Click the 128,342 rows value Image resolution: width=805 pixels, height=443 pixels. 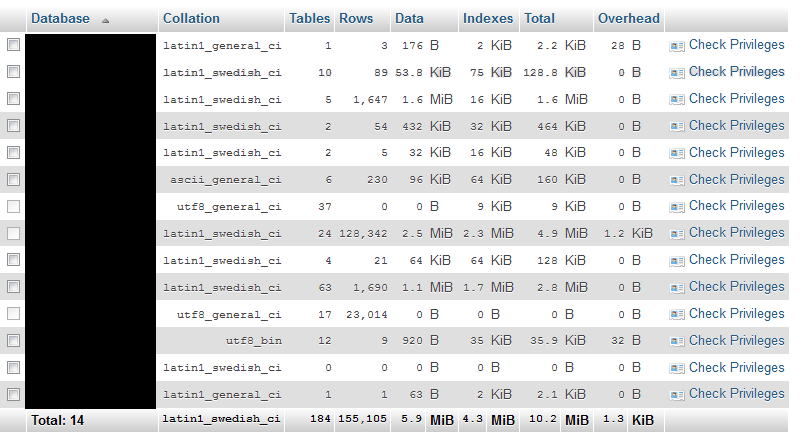363,234
